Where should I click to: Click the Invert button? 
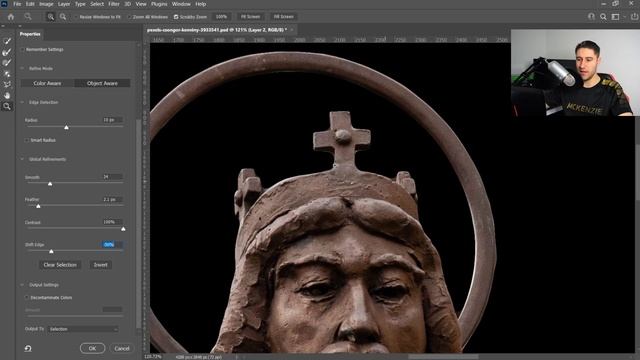(100, 265)
